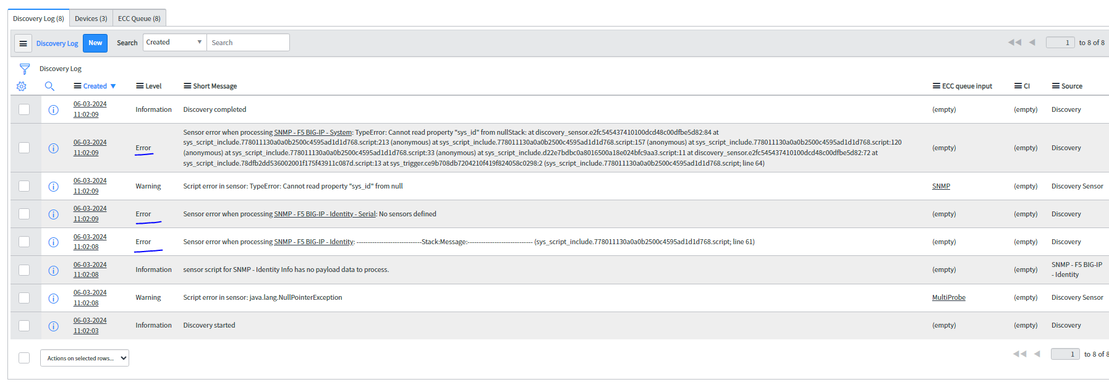
Task: Toggle the select-all checkbox at bottom
Action: pos(24,358)
